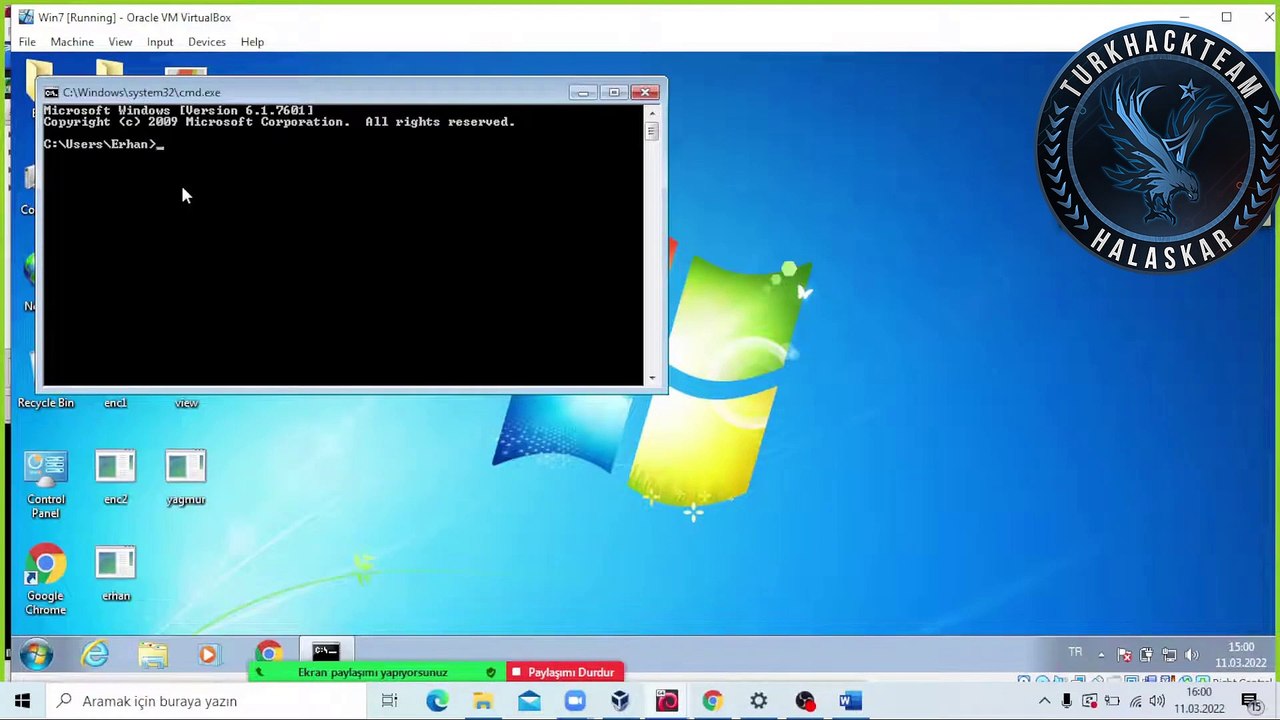Screen dimensions: 1280x720
Task: Switch to VirtualBox on host taskbar
Action: coord(620,701)
